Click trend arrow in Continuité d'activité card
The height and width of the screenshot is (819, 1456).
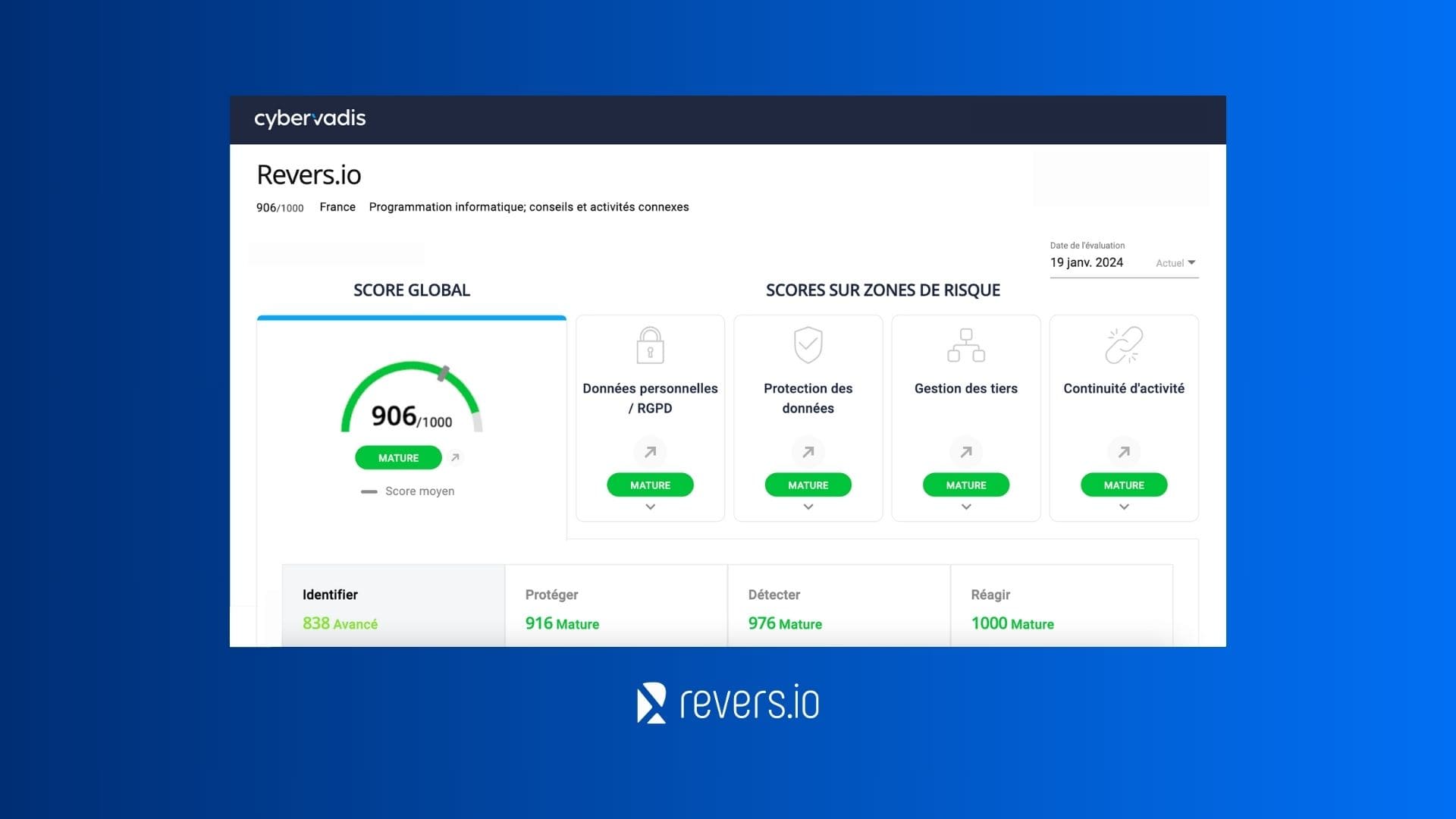[x=1124, y=452]
